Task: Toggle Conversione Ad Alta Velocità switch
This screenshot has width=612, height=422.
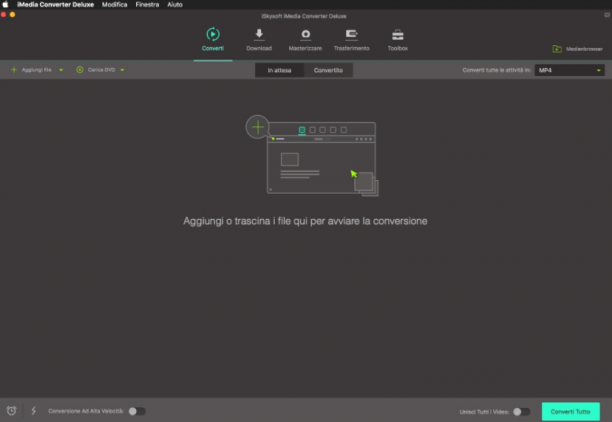Action: 137,411
